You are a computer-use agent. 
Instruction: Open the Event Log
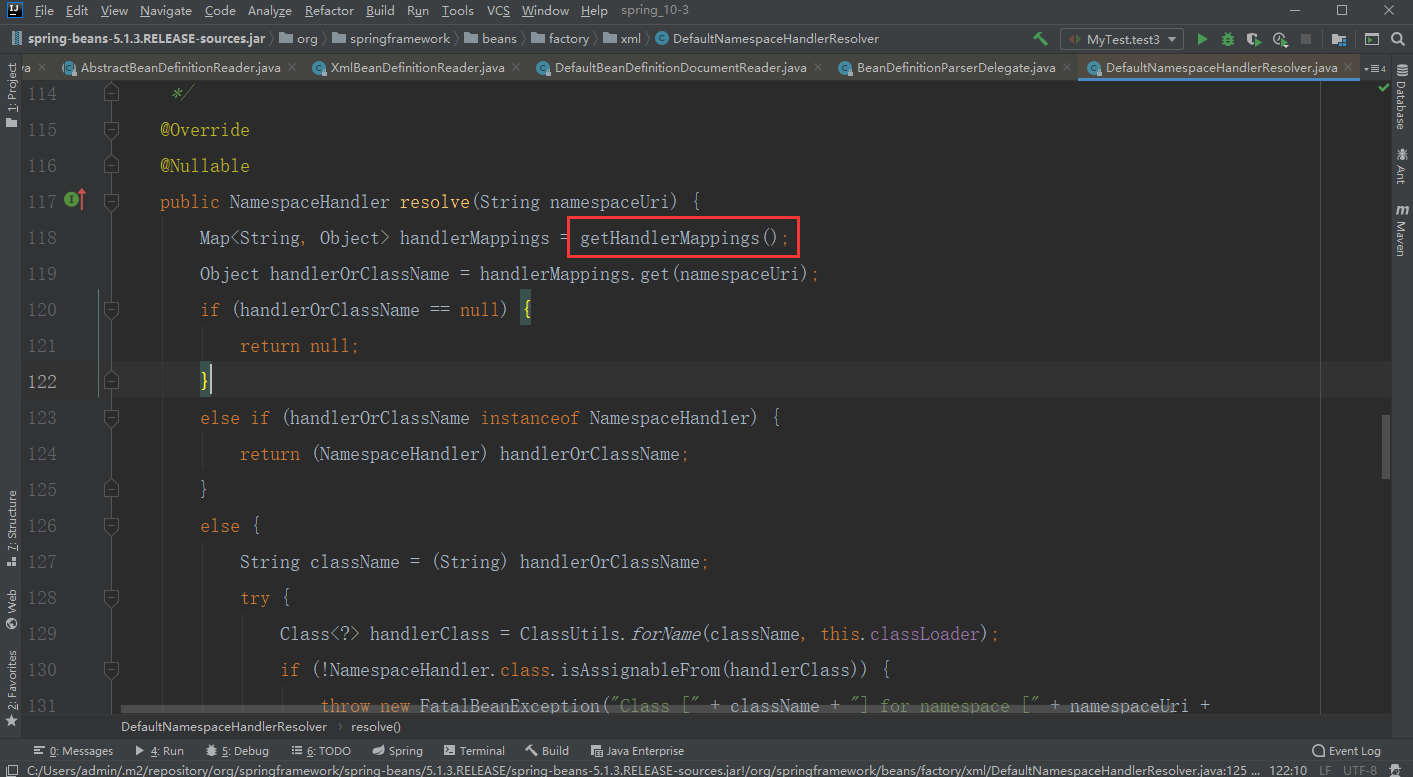coord(1346,751)
